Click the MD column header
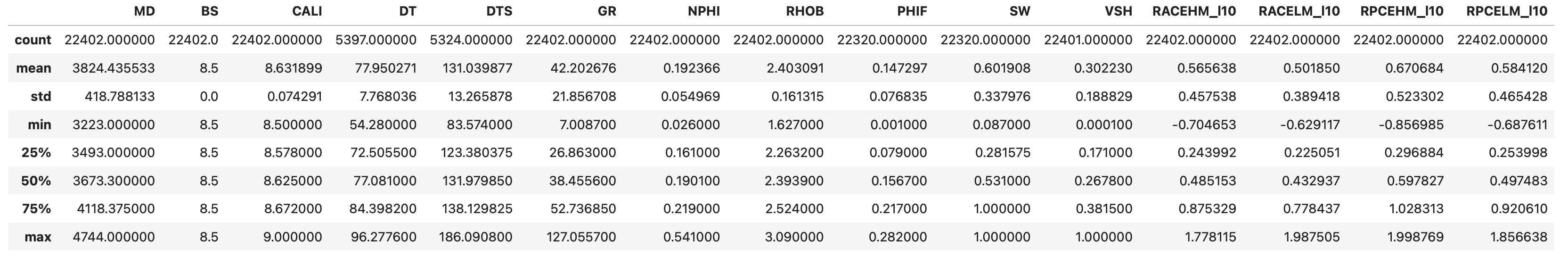The image size is (1568, 265). pos(144,12)
